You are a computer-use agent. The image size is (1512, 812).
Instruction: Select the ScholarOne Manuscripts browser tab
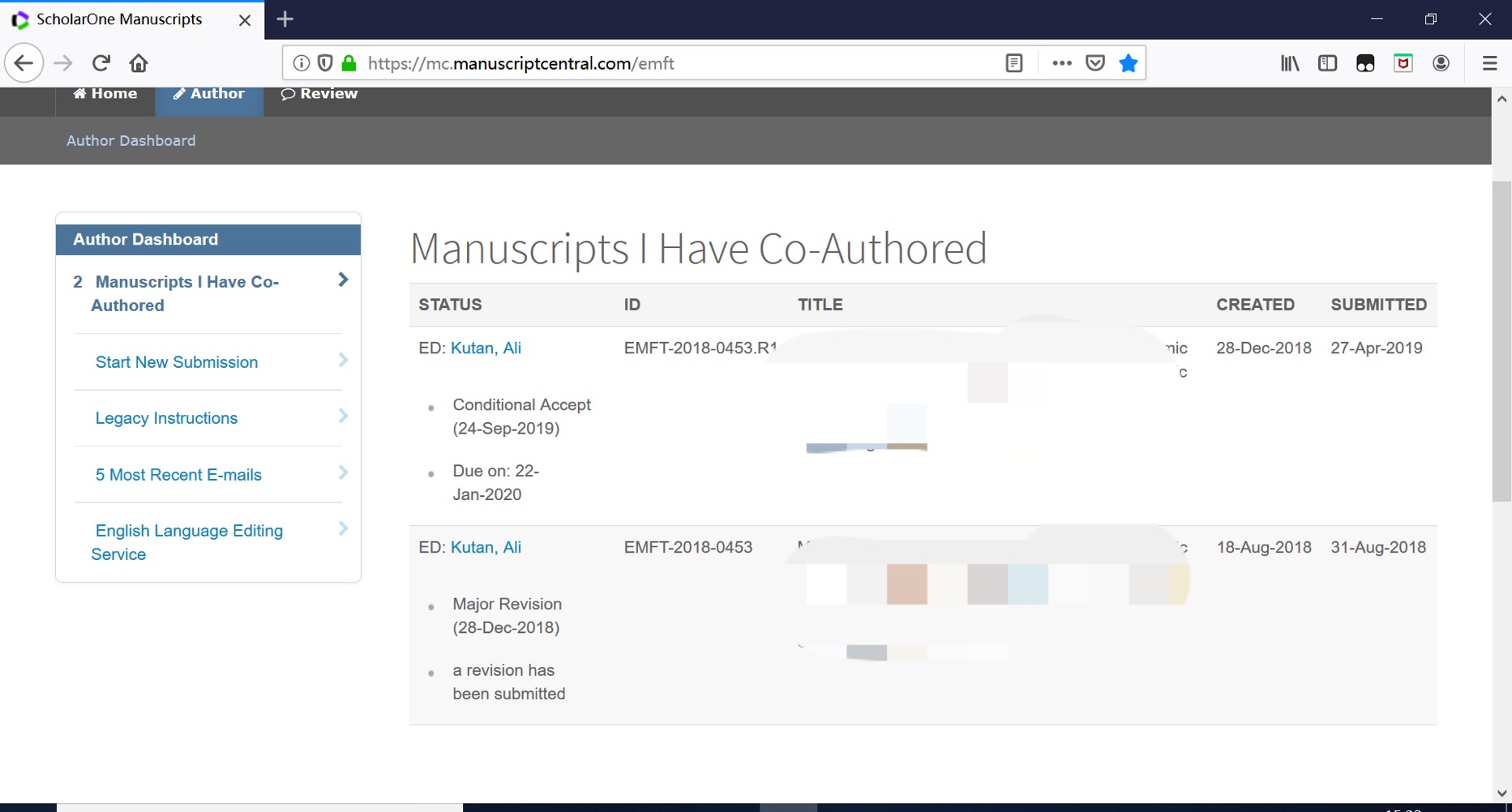pyautogui.click(x=132, y=20)
